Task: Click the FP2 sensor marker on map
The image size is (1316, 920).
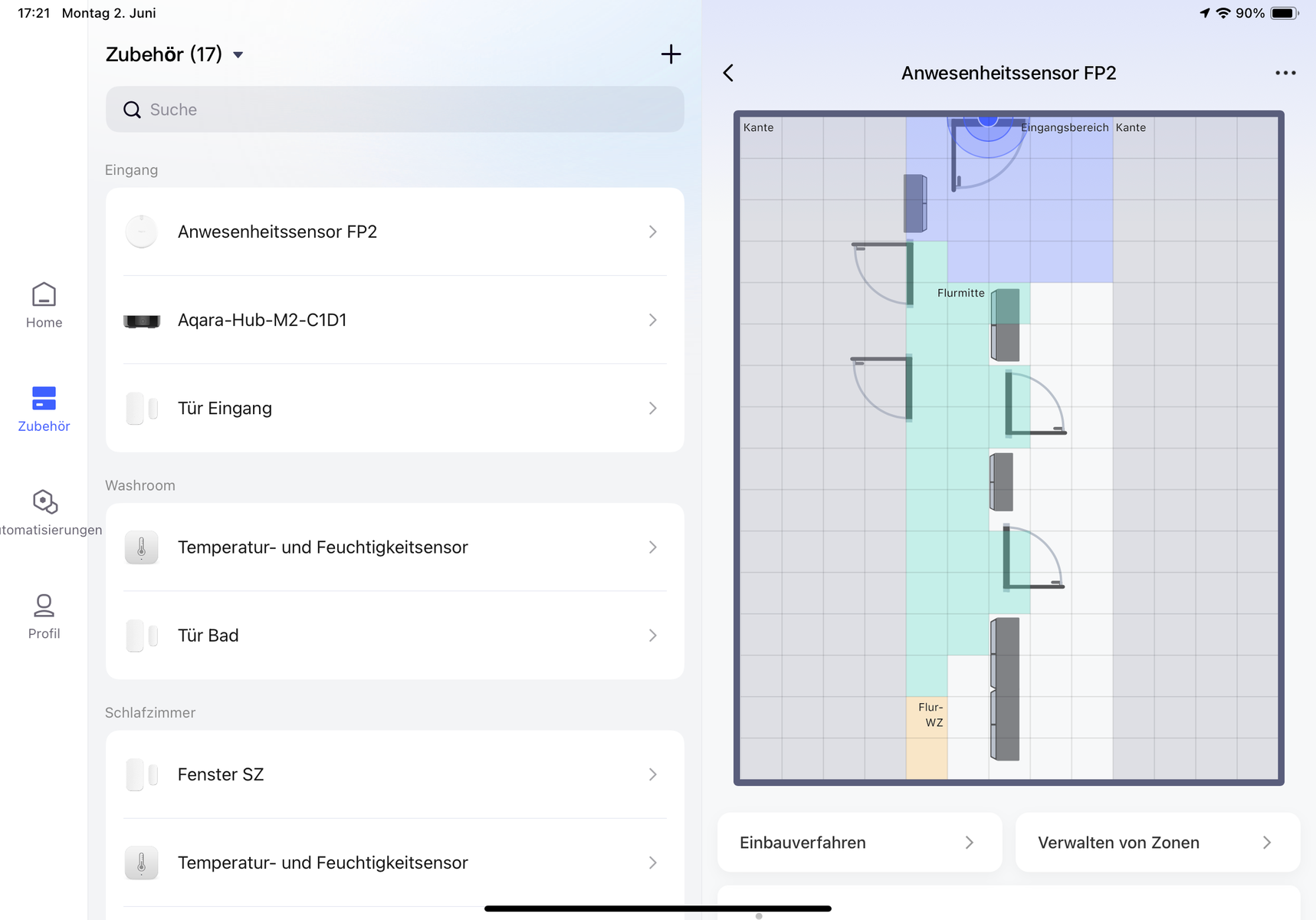Action: (x=988, y=120)
